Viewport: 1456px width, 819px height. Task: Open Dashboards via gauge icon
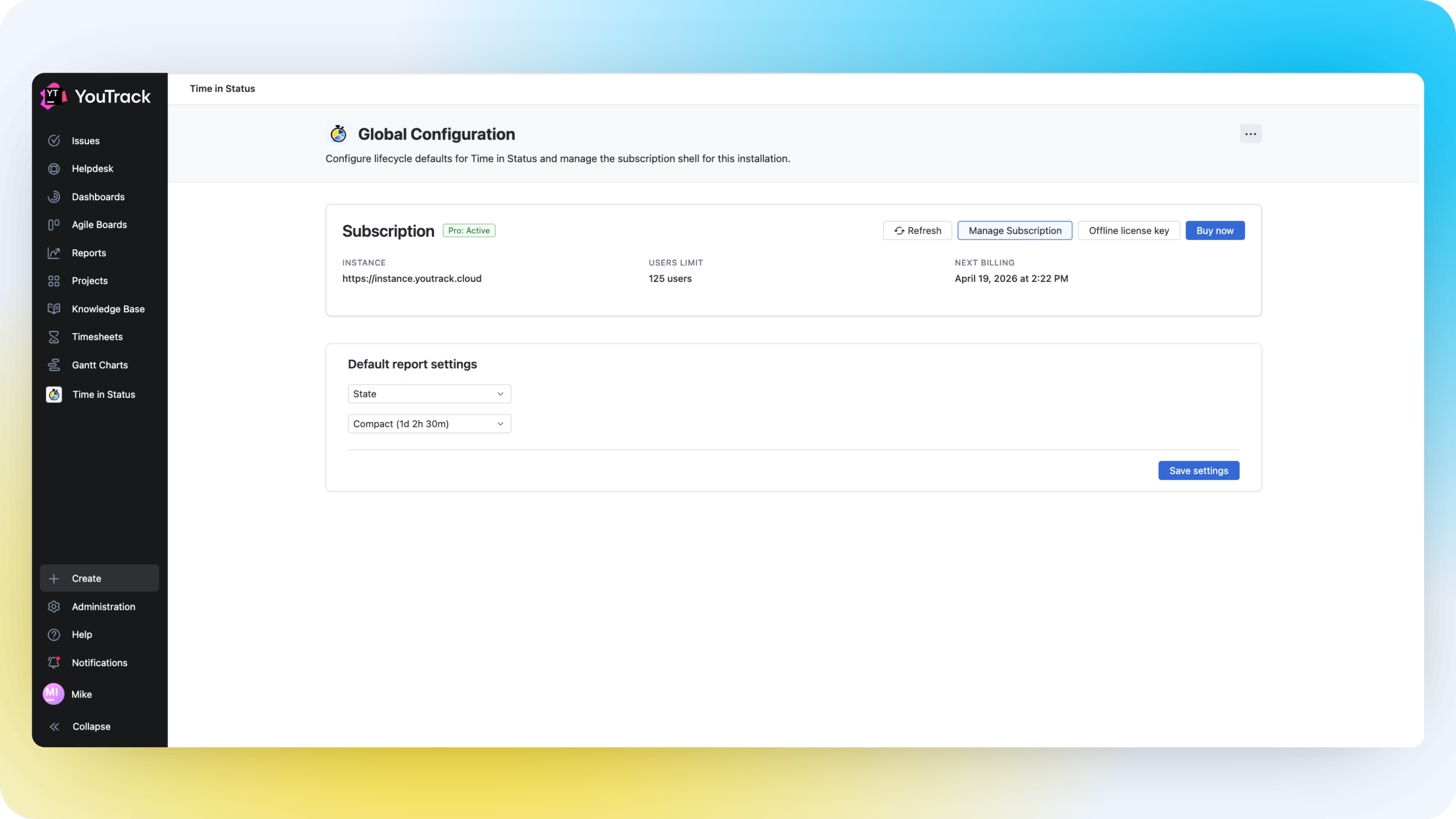click(x=54, y=197)
